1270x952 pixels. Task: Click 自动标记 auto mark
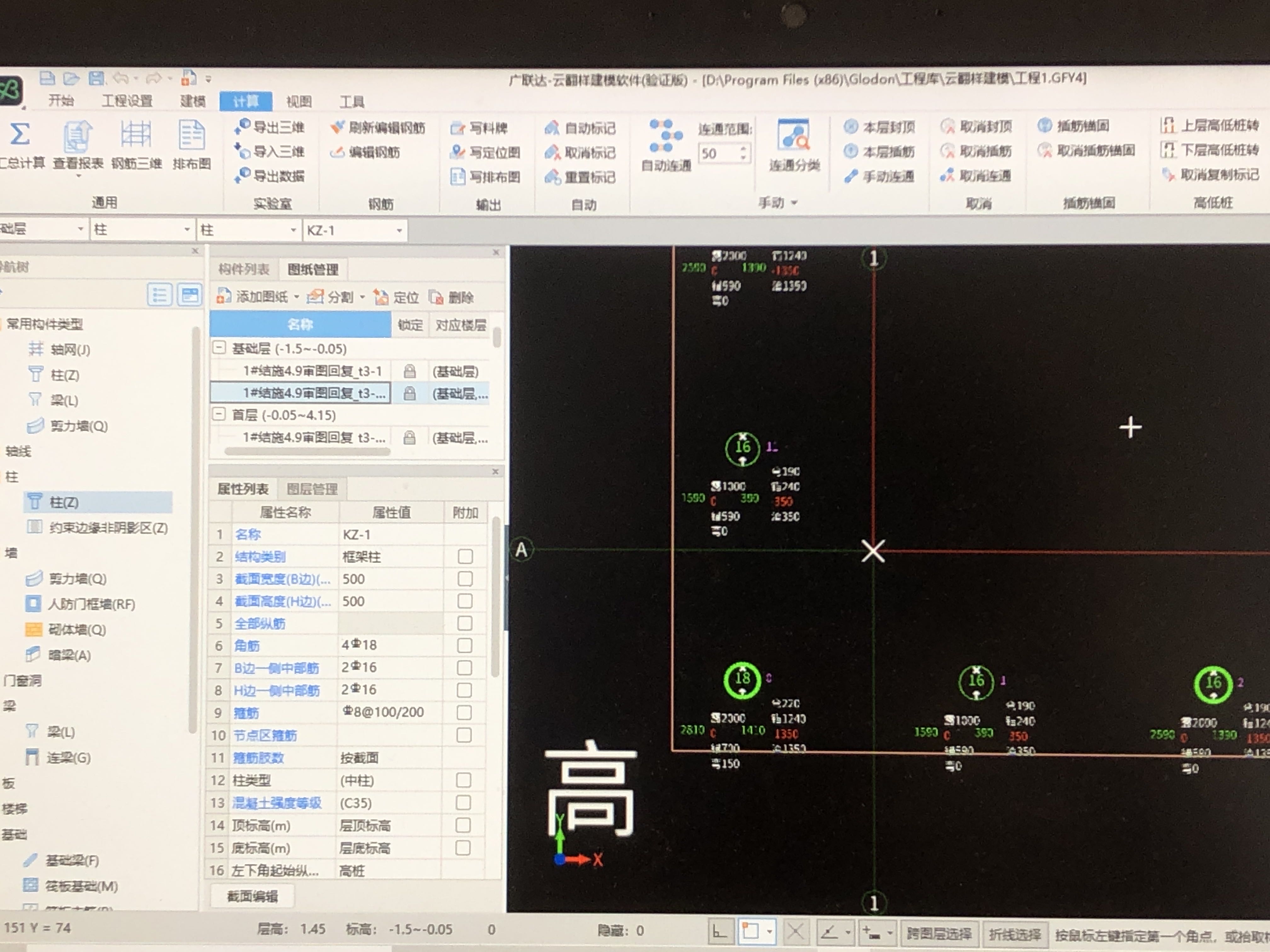point(580,128)
